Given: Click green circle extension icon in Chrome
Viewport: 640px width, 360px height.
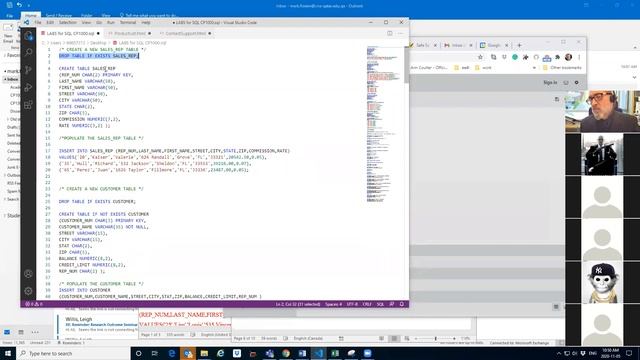Looking at the screenshot, I should (515, 57).
